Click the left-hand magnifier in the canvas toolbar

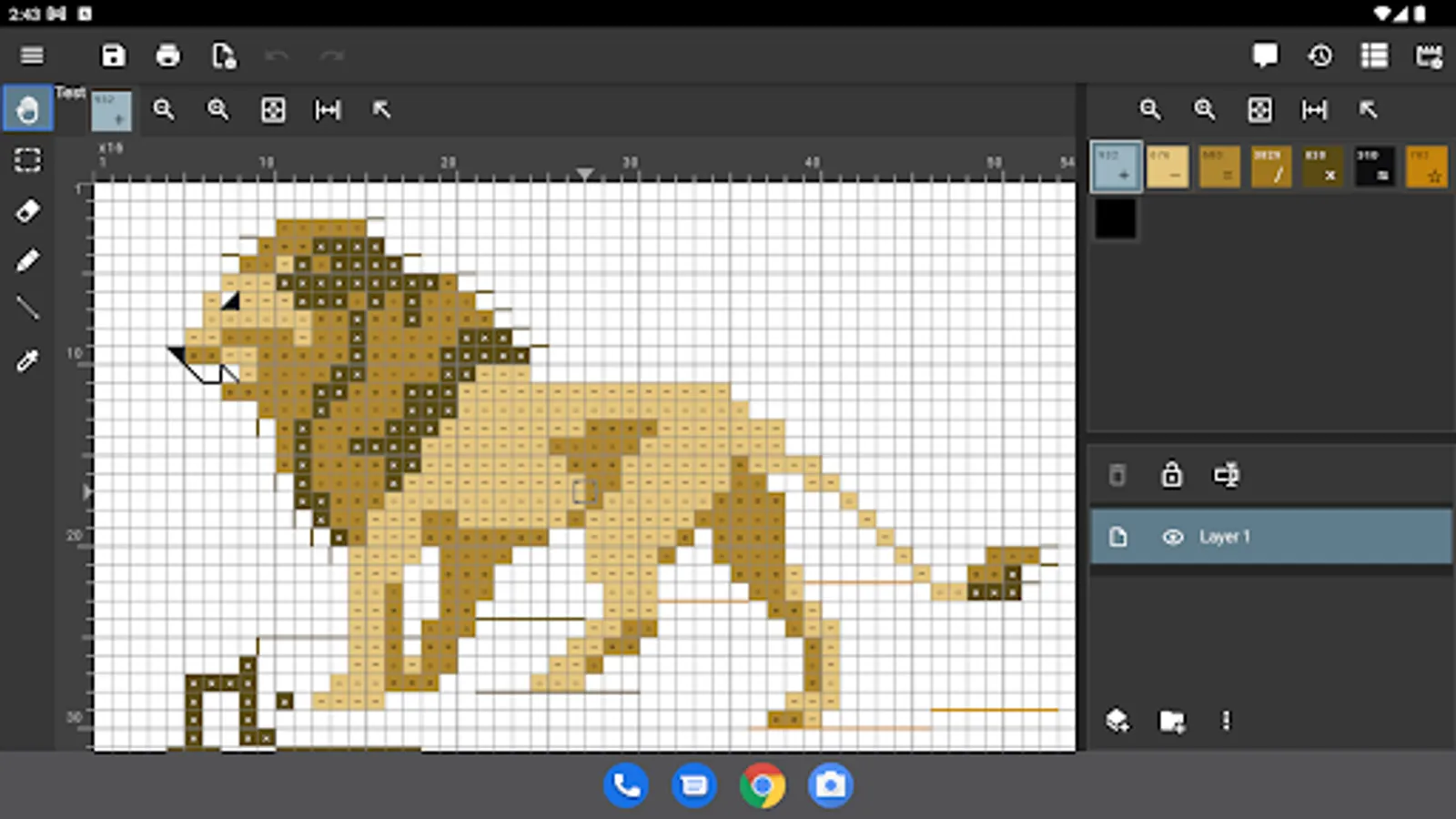coord(163,109)
